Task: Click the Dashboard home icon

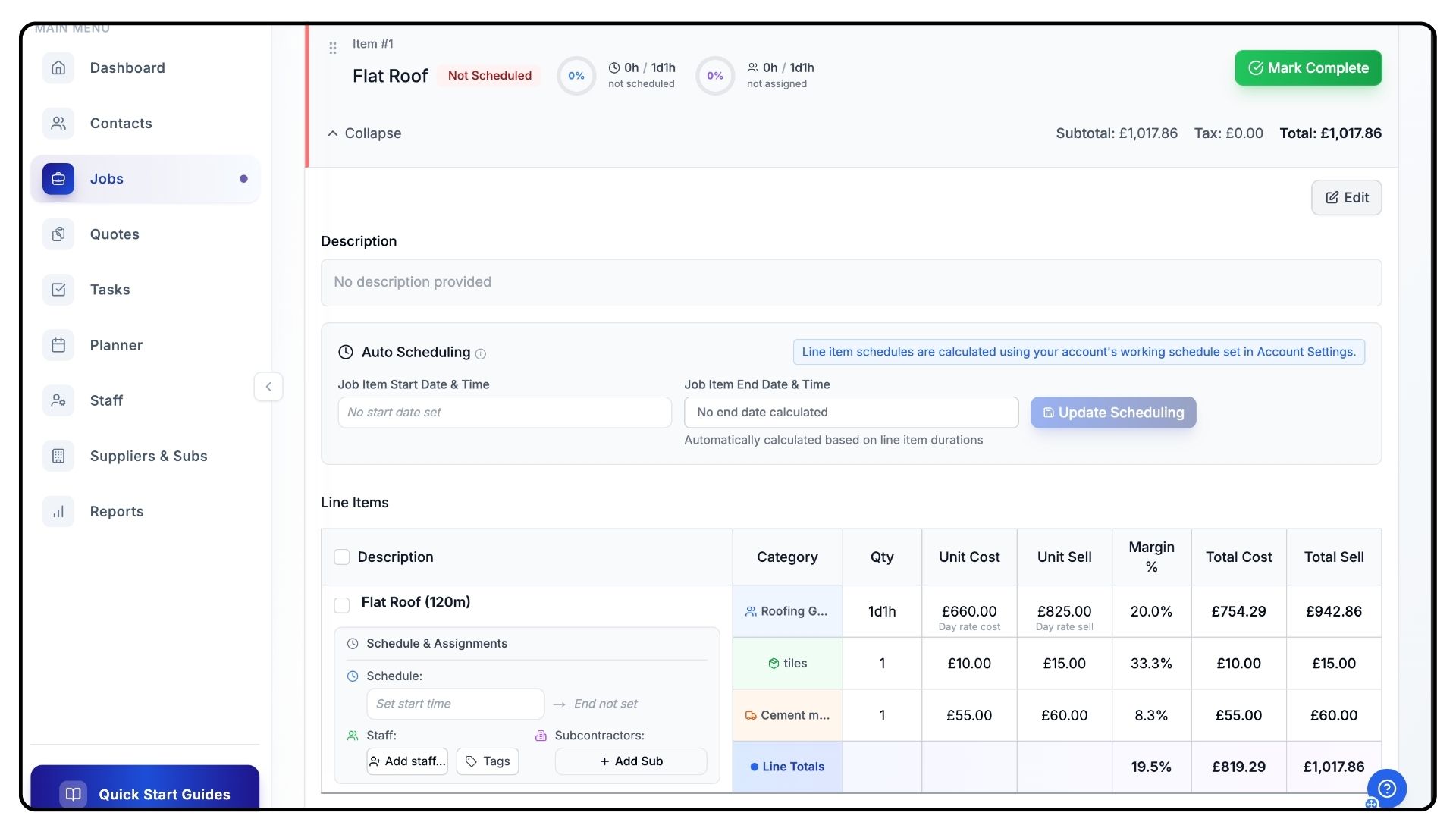Action: tap(58, 68)
